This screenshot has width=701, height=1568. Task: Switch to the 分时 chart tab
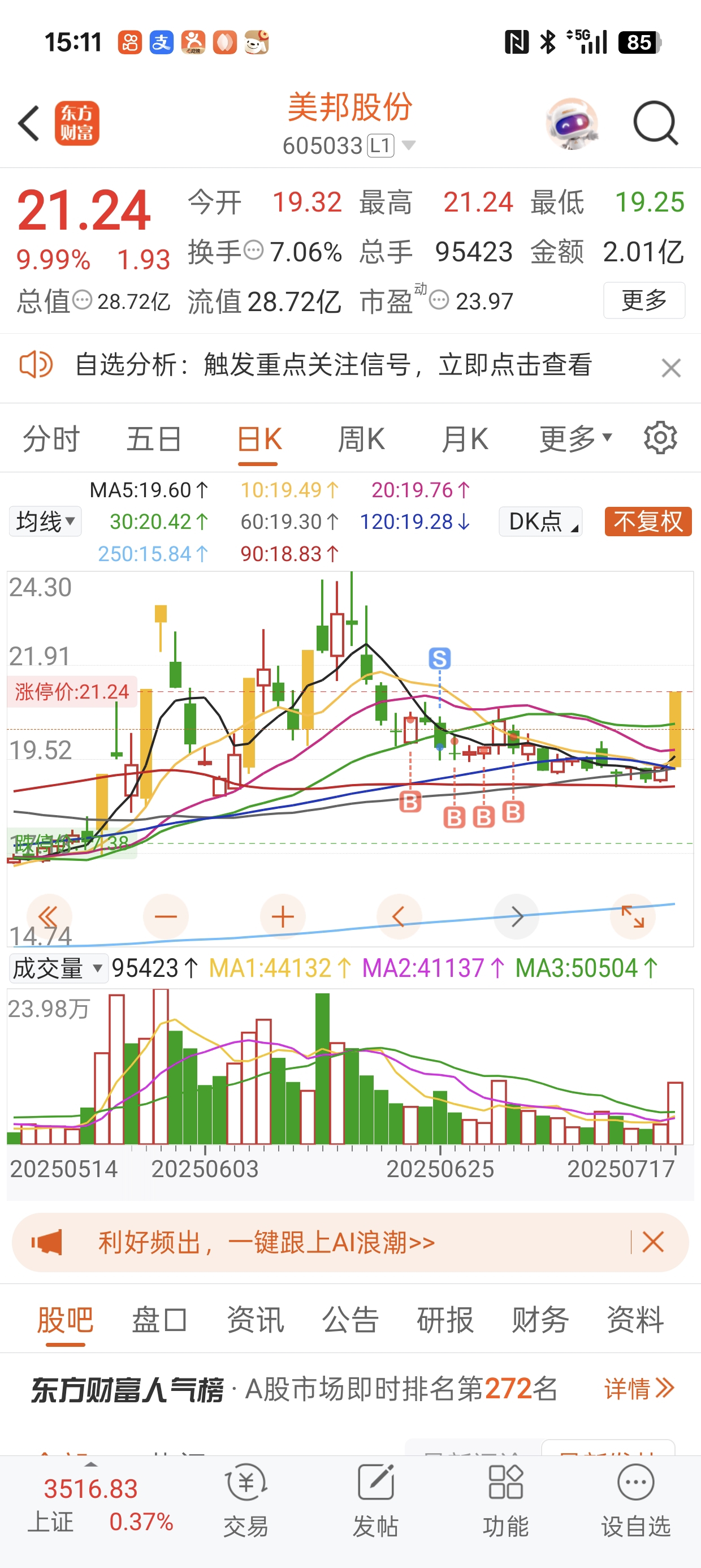(51, 439)
